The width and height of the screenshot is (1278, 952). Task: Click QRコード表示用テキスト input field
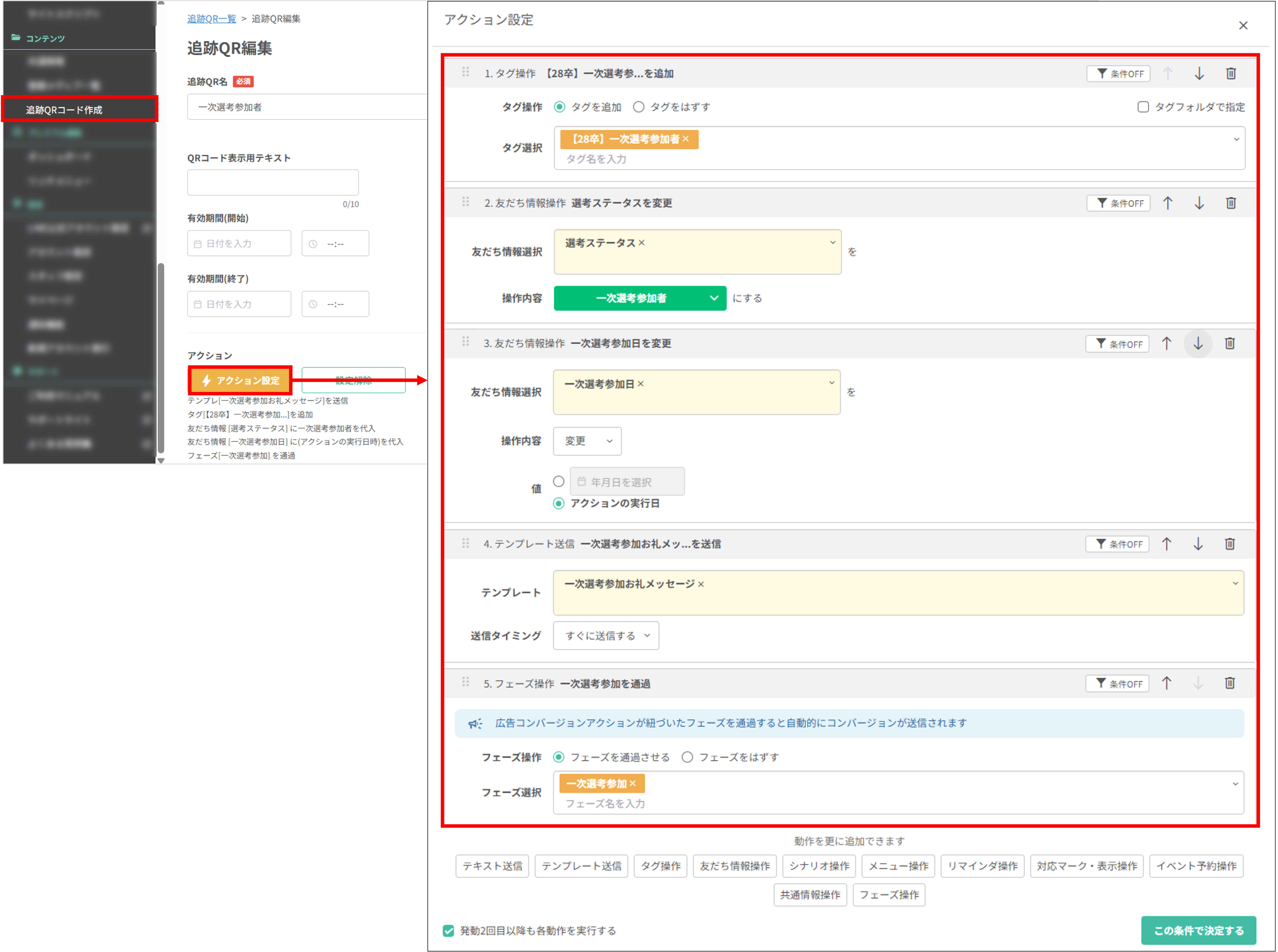tap(272, 182)
